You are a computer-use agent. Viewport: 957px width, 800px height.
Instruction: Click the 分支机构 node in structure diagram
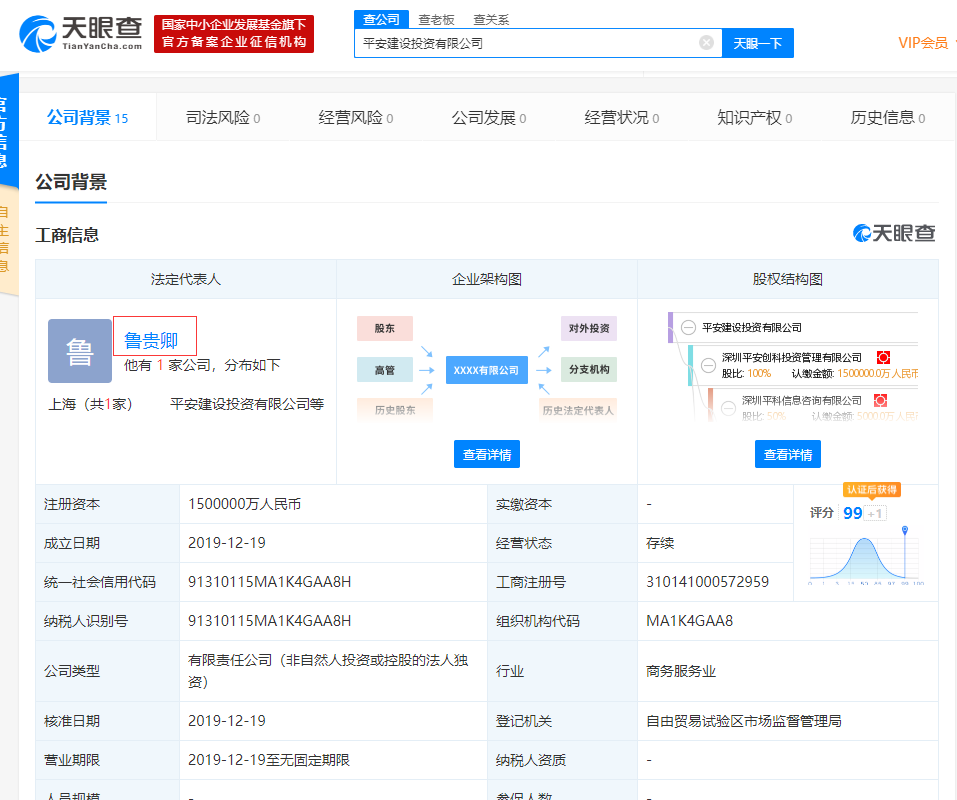[x=589, y=369]
